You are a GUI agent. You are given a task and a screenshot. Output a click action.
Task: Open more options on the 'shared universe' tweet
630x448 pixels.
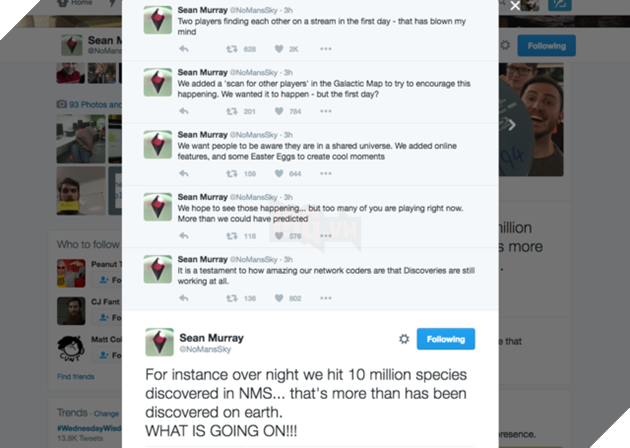323,173
